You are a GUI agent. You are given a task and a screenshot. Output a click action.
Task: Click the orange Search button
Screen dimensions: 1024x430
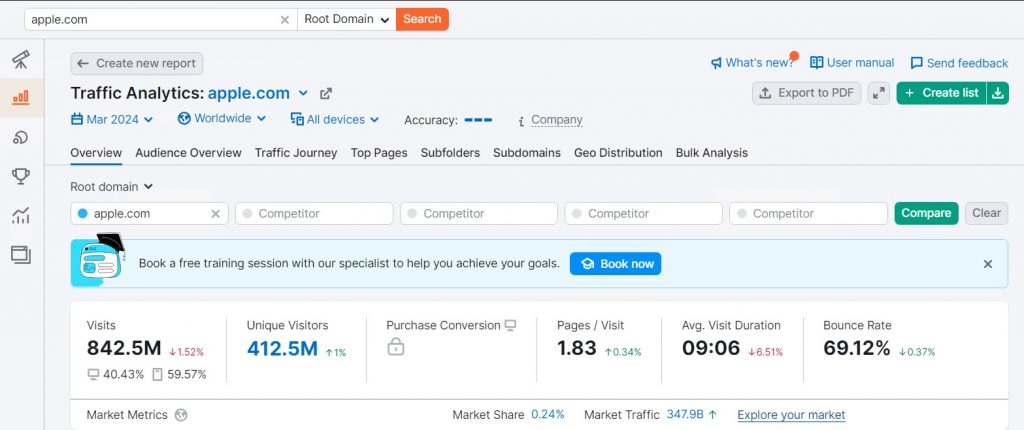tap(422, 19)
